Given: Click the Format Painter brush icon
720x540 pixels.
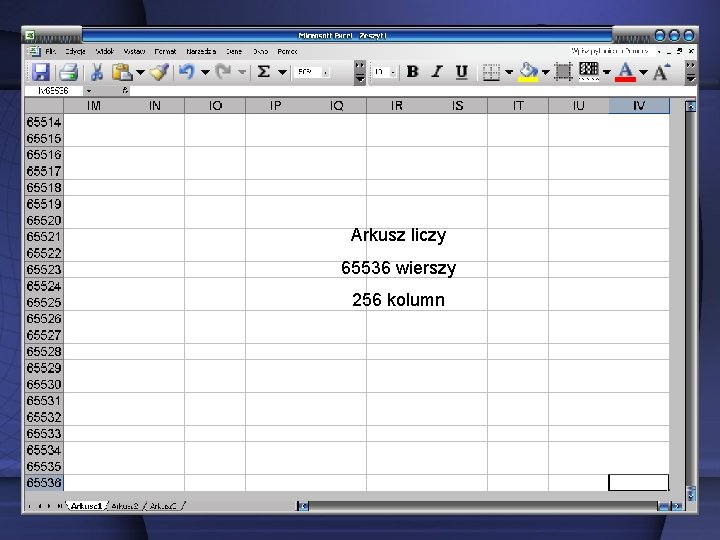Looking at the screenshot, I should [x=159, y=72].
